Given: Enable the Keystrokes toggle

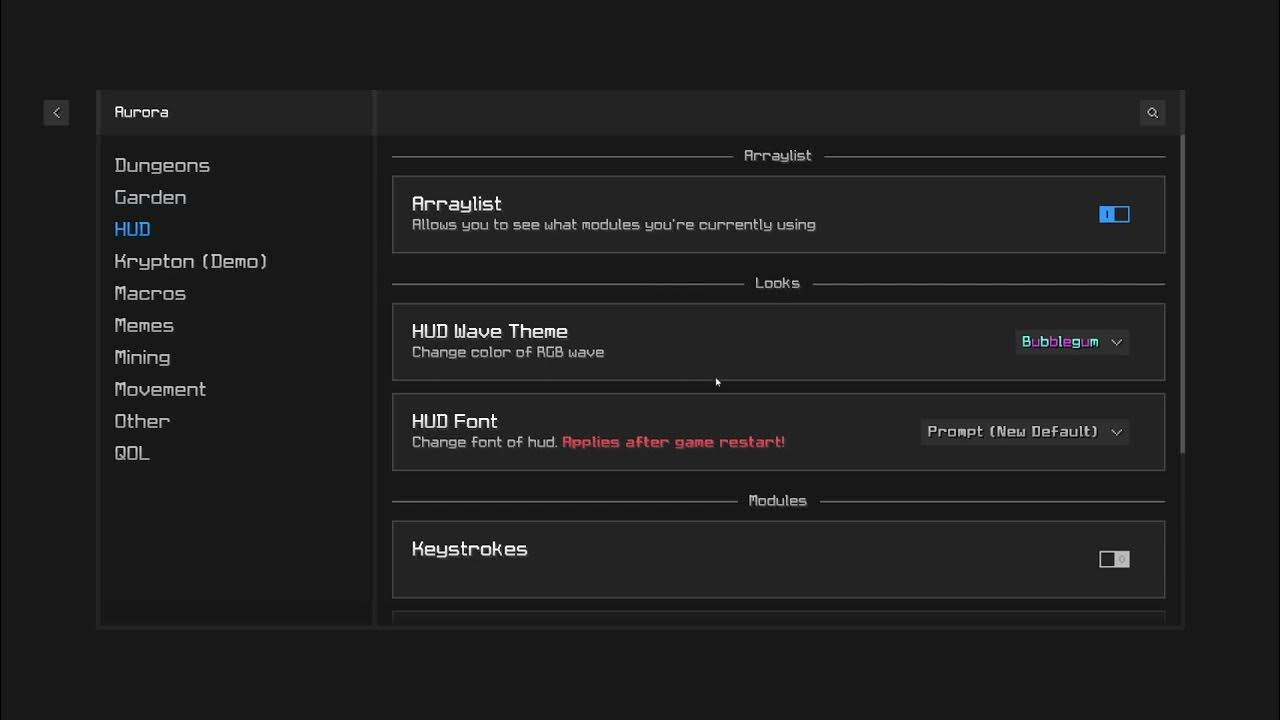Looking at the screenshot, I should [1114, 559].
